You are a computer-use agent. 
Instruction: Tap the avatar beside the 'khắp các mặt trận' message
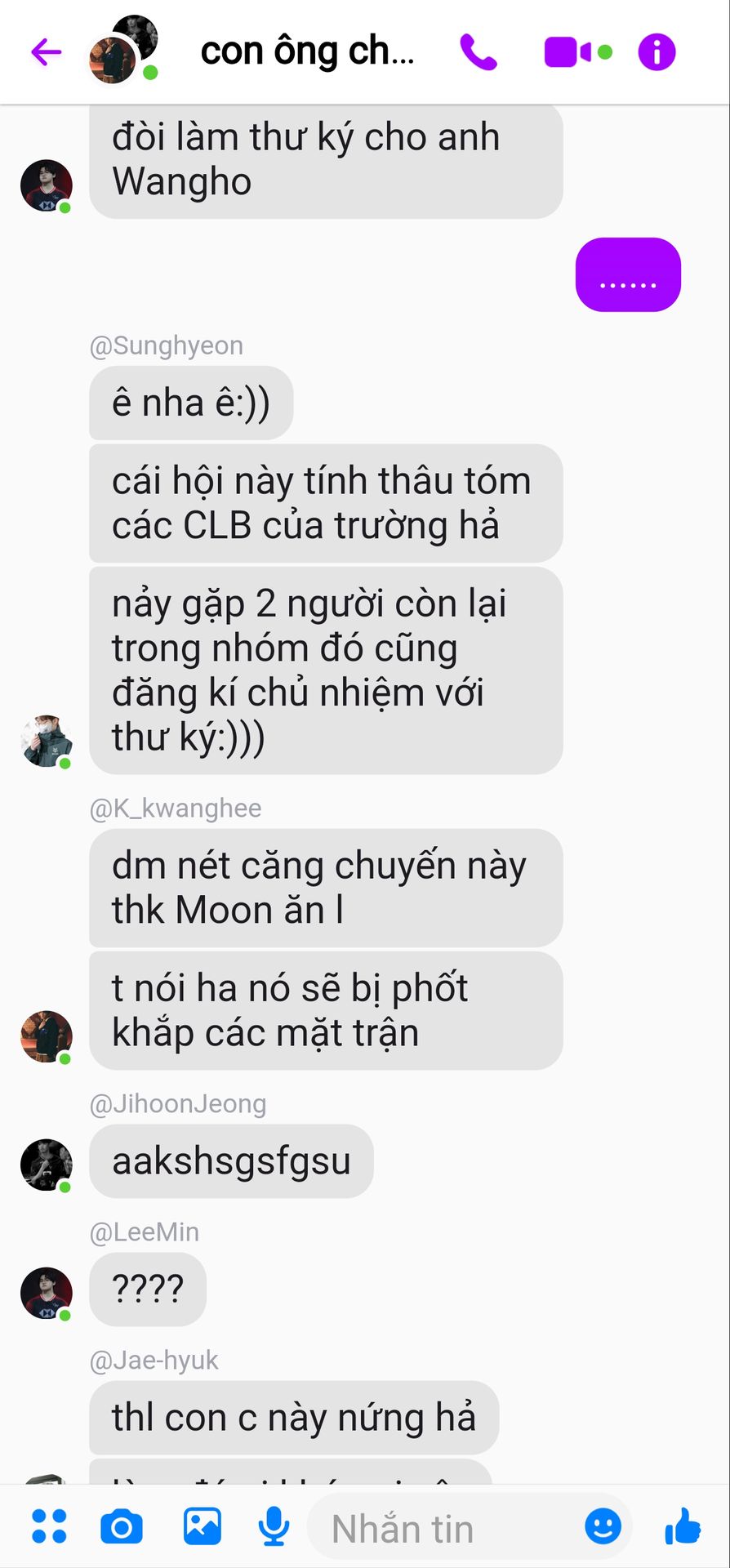[x=47, y=1036]
